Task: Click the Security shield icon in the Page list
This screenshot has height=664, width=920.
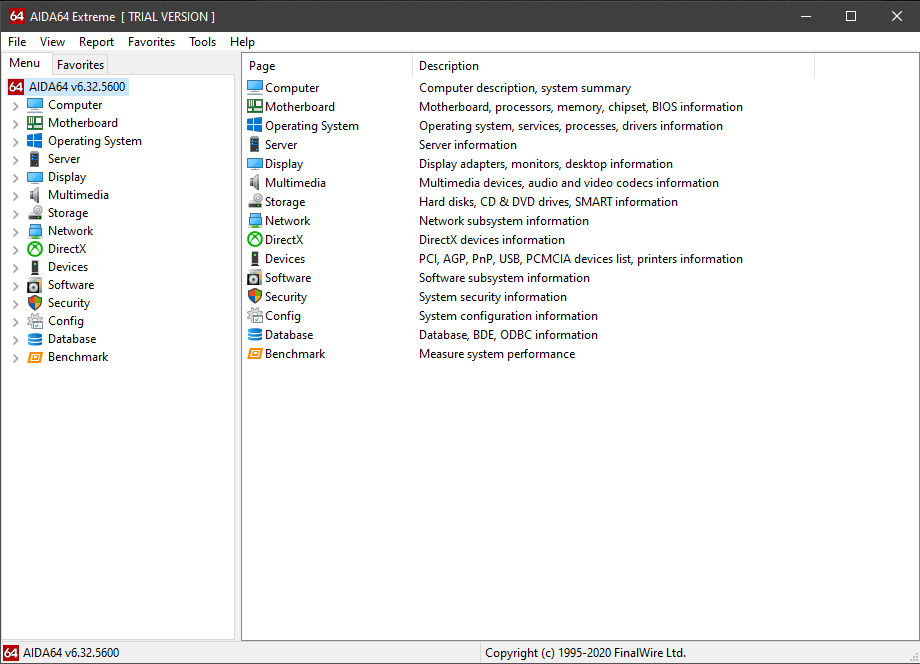Action: click(255, 296)
